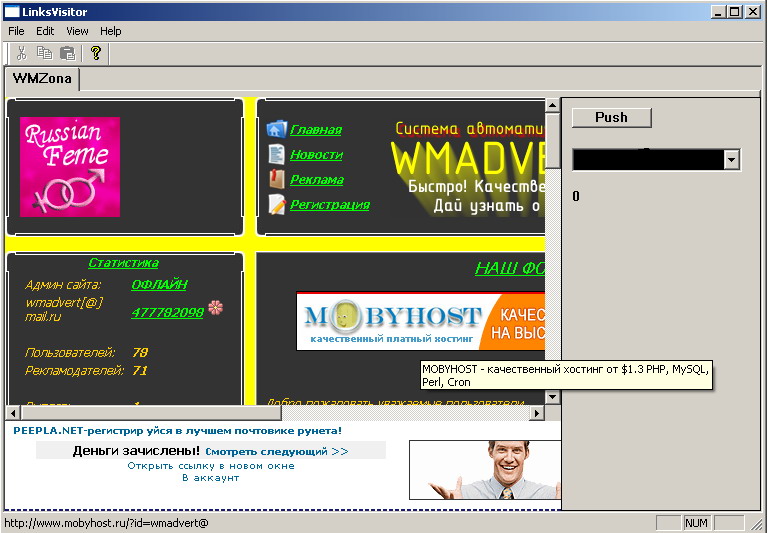Click the pink ICQ flower icon
767x533 pixels.
click(x=215, y=308)
